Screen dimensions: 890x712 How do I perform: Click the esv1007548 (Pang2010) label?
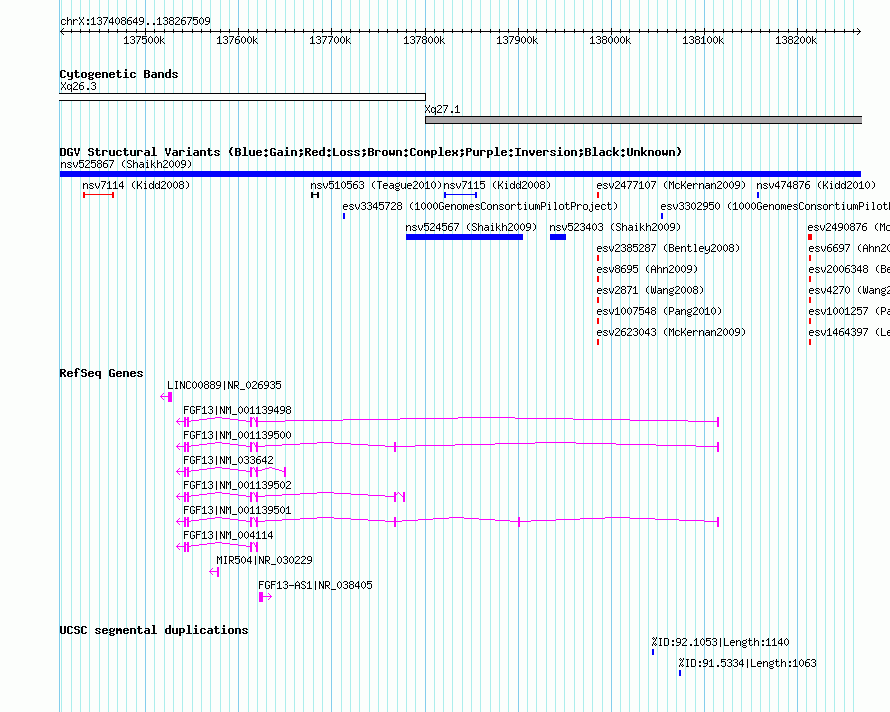click(x=659, y=311)
